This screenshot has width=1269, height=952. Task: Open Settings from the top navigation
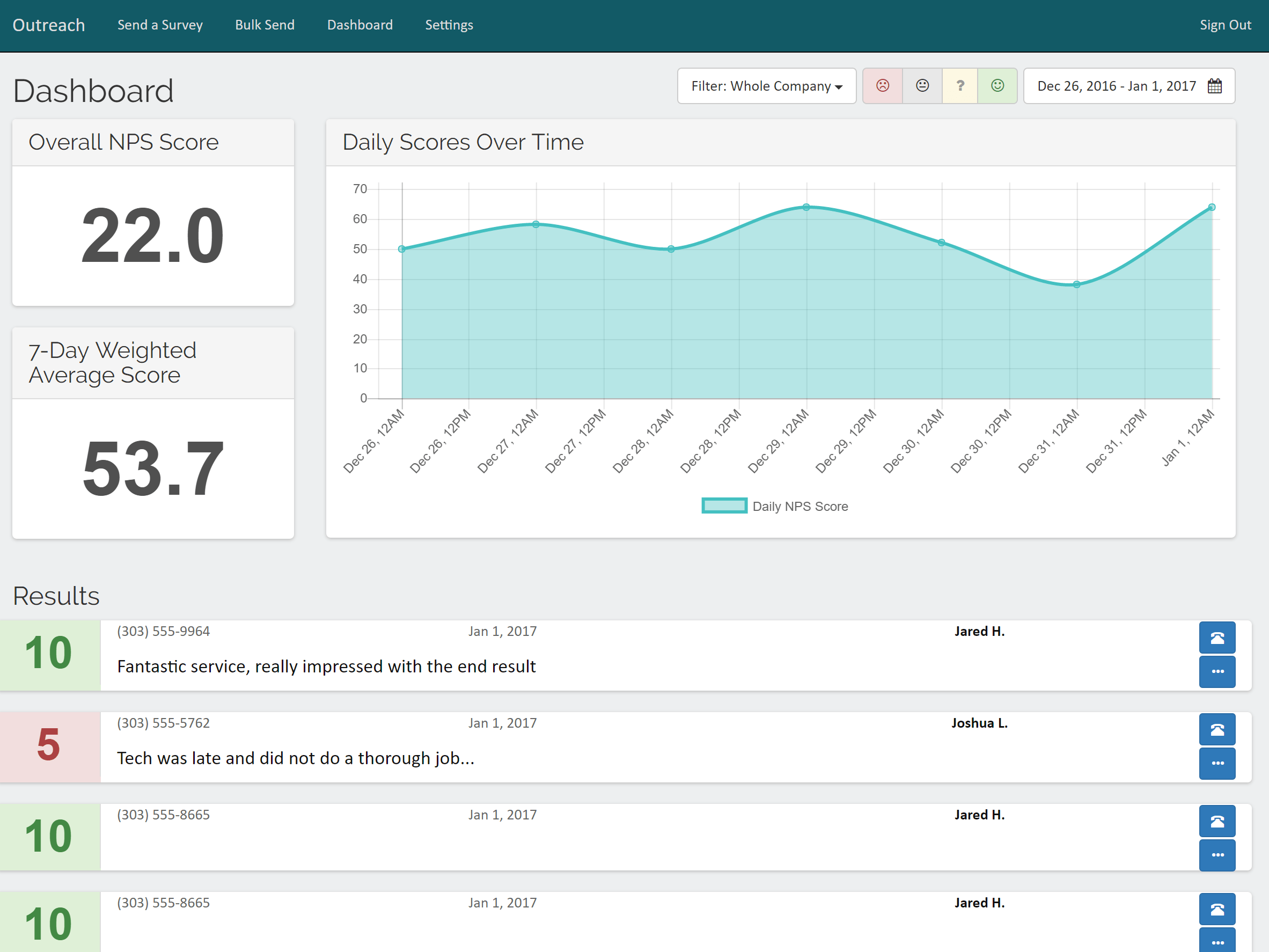tap(449, 25)
